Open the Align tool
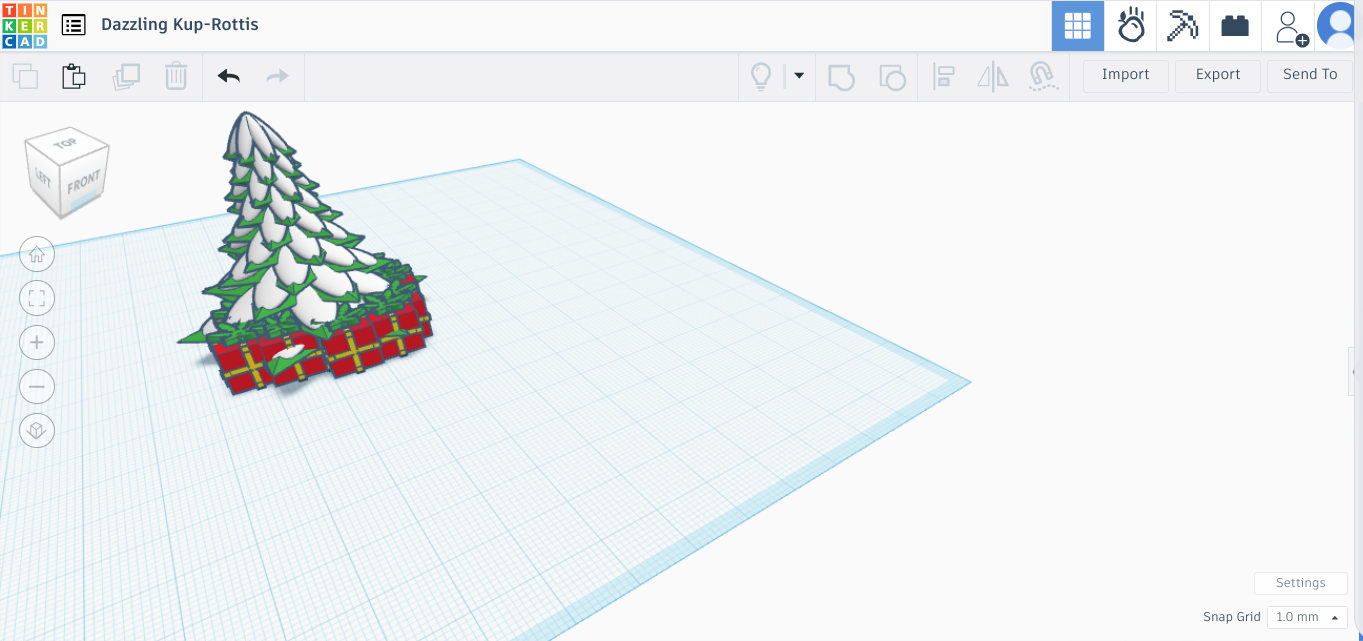 [x=943, y=77]
